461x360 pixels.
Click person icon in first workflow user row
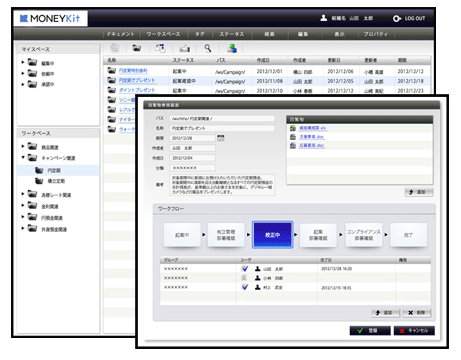coord(257,268)
